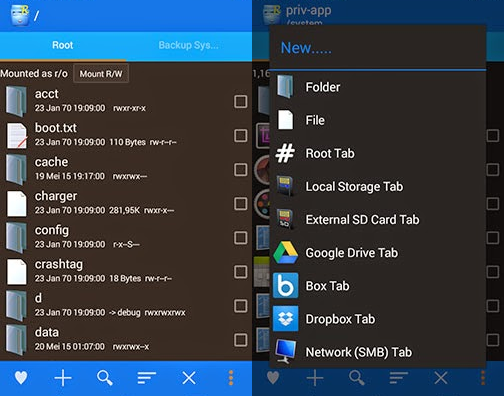Tick the checkbox next to the data folder
This screenshot has height=396, width=504.
click(241, 340)
